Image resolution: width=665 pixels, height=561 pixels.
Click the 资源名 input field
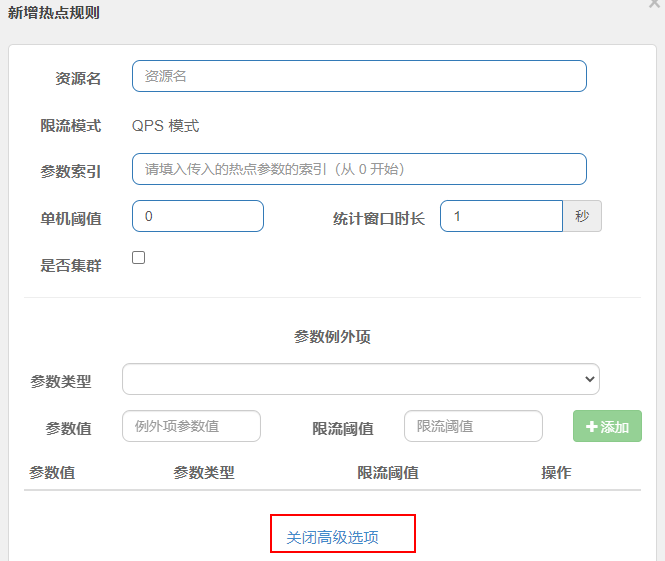point(359,76)
